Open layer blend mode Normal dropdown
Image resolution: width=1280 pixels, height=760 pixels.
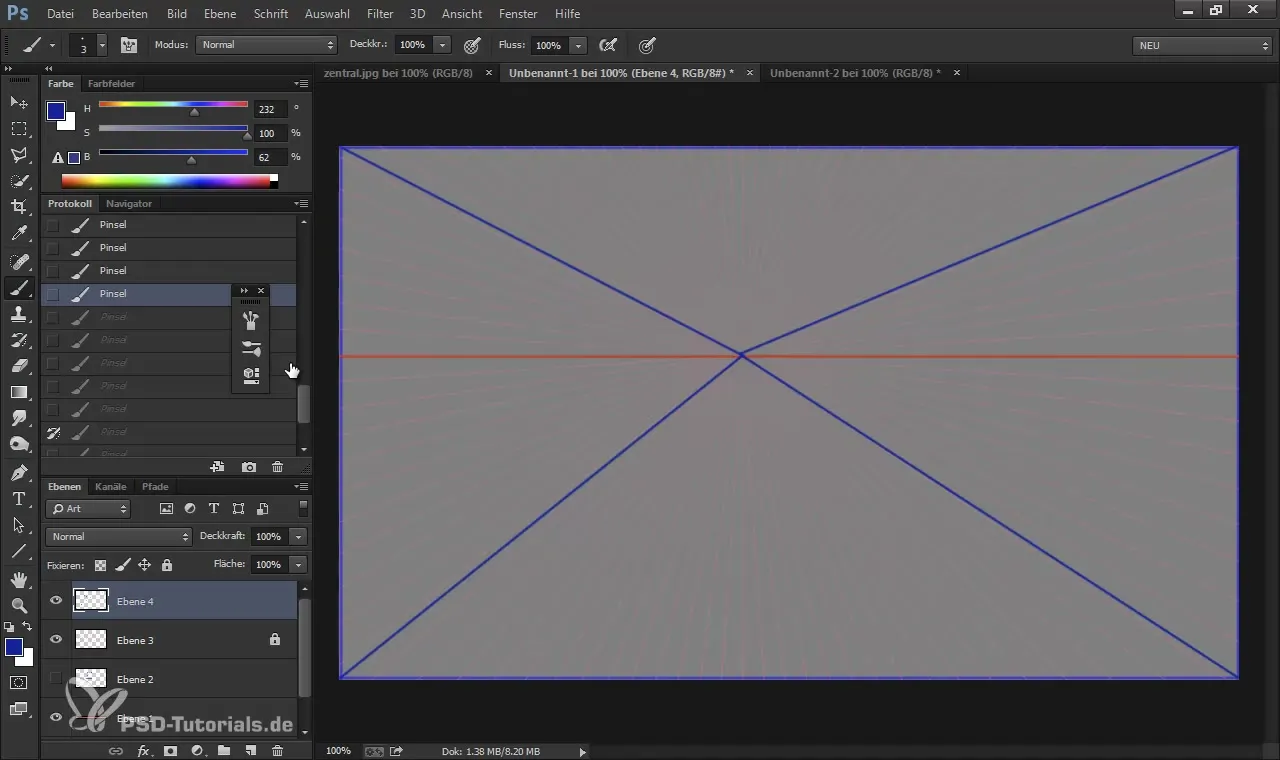[x=119, y=537]
